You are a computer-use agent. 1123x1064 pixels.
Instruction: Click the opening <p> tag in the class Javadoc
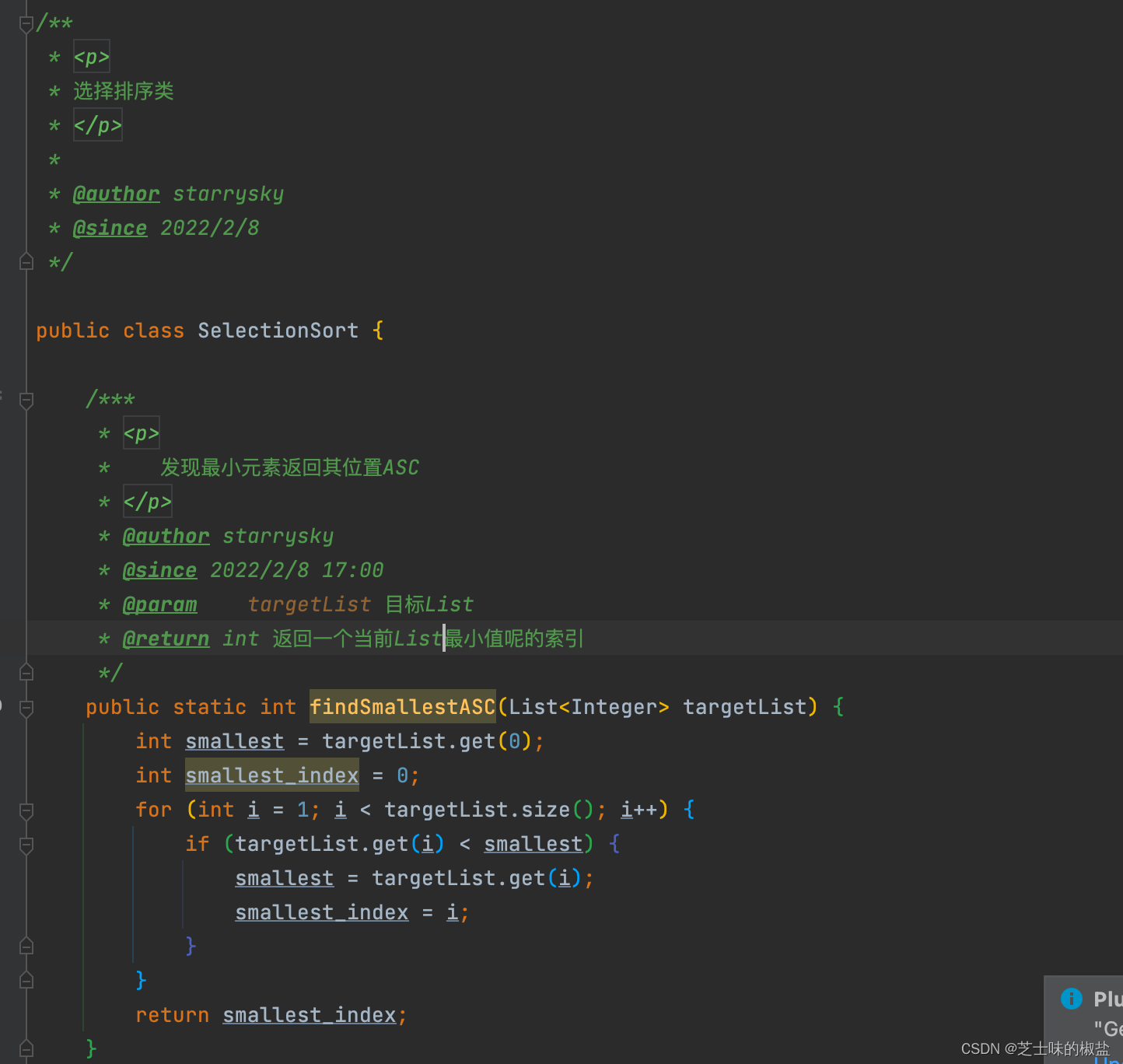click(x=92, y=57)
